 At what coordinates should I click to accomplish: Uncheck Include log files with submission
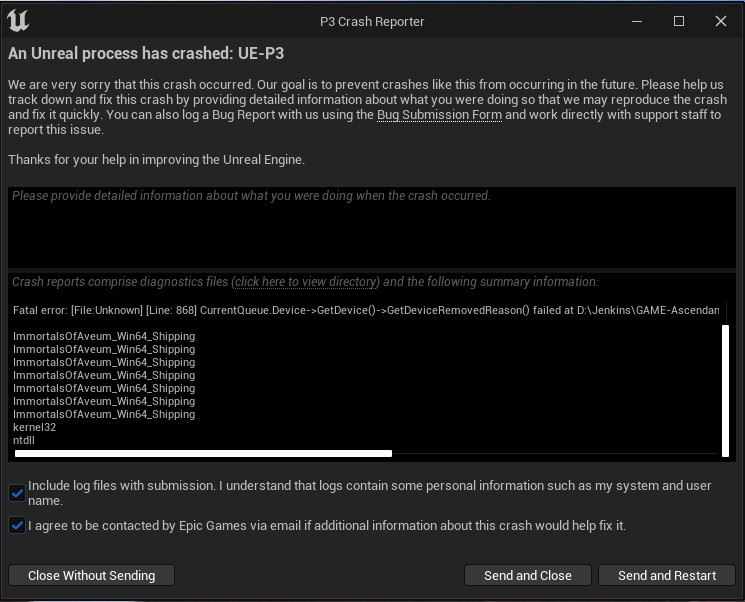(17, 493)
